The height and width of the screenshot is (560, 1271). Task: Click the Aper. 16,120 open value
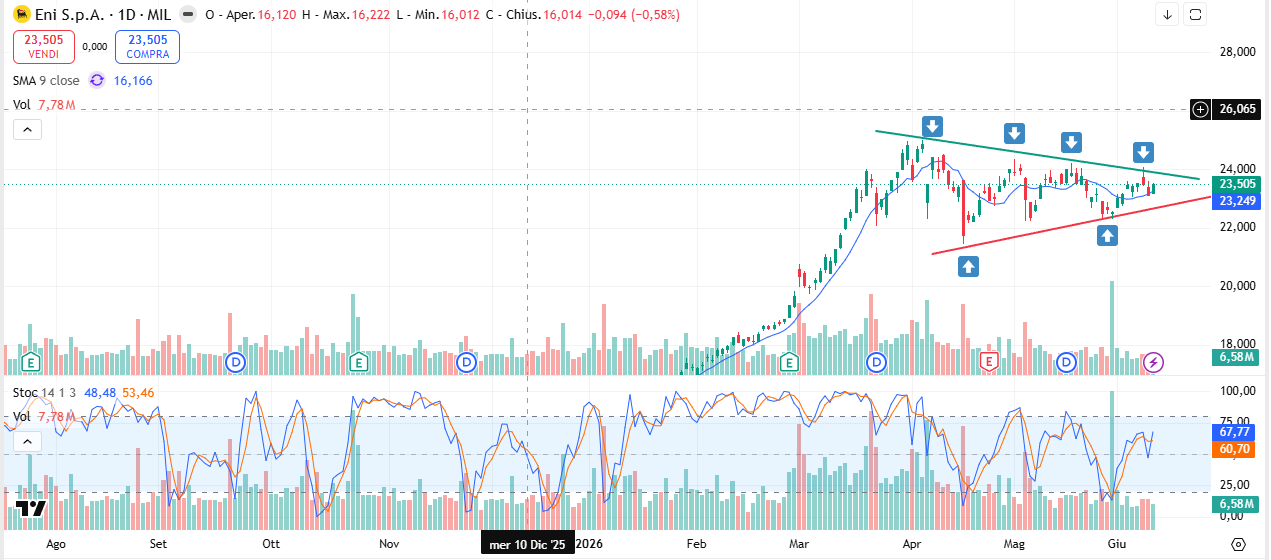coord(278,16)
